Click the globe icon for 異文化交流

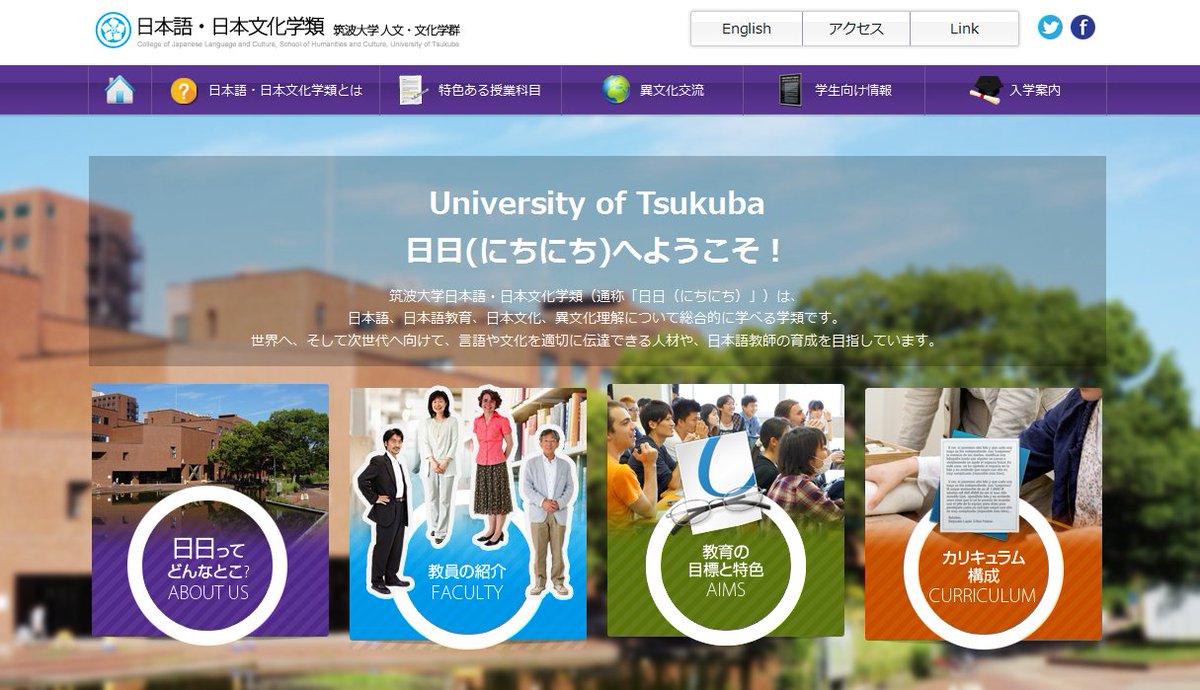click(616, 89)
